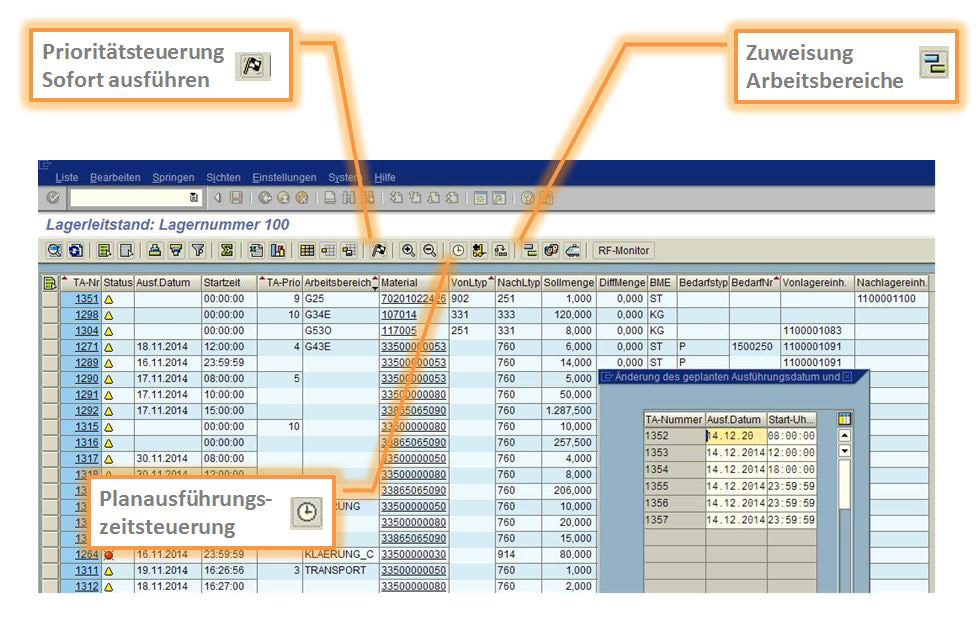Click the refresh icon in ALV toolbar
Screen dimensions: 976x632
76,251
